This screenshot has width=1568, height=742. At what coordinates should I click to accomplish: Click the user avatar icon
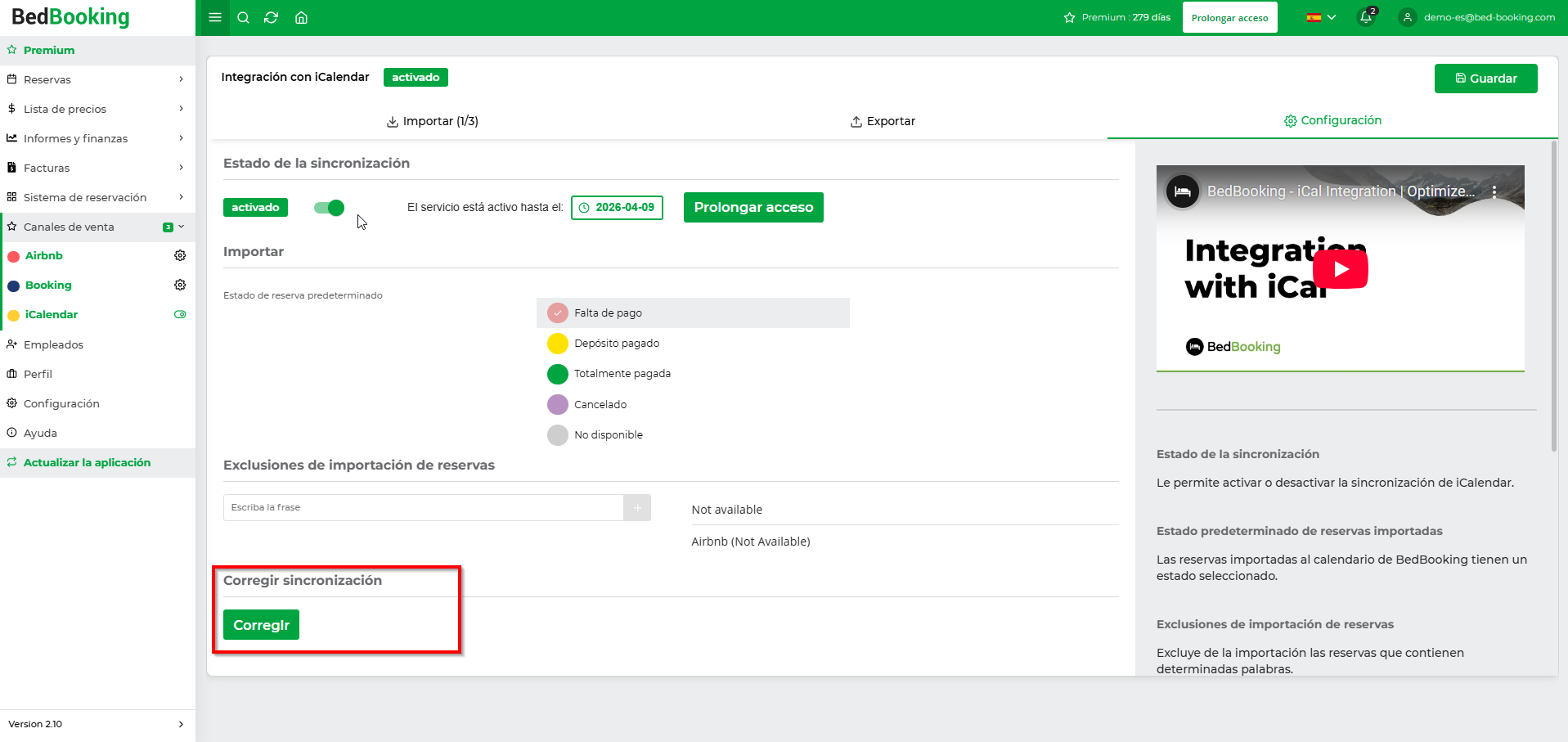(x=1407, y=17)
